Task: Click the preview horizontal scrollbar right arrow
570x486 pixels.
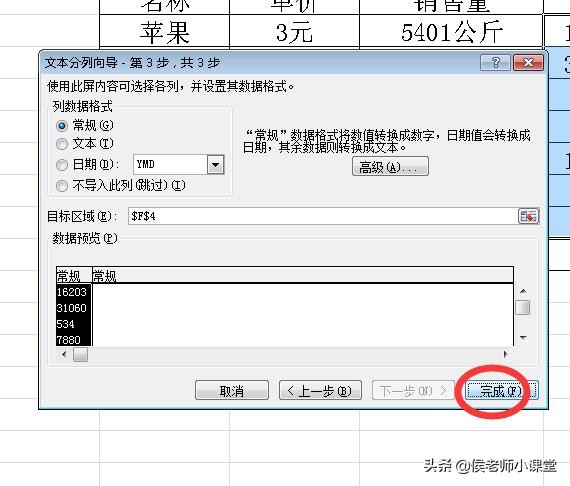Action: 505,354
